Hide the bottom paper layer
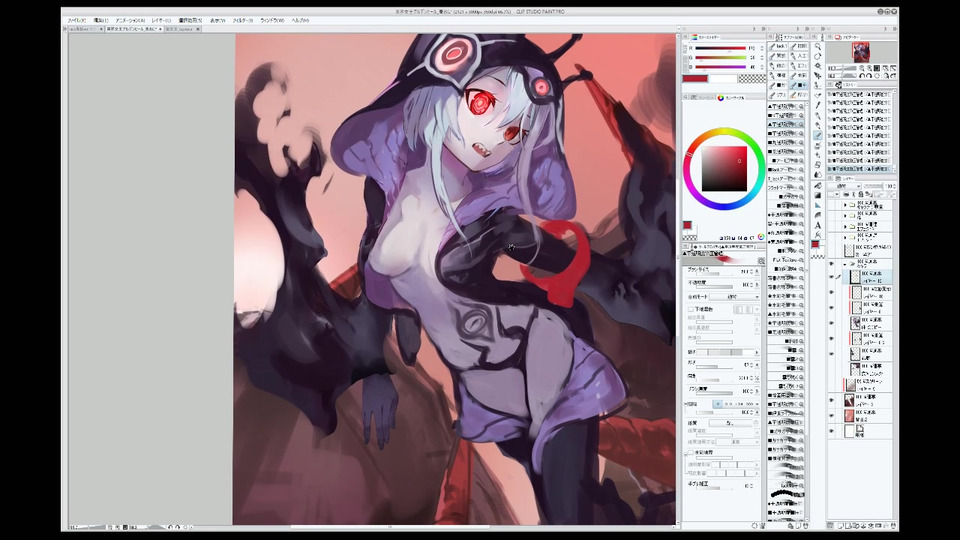The width and height of the screenshot is (960, 540). click(831, 430)
